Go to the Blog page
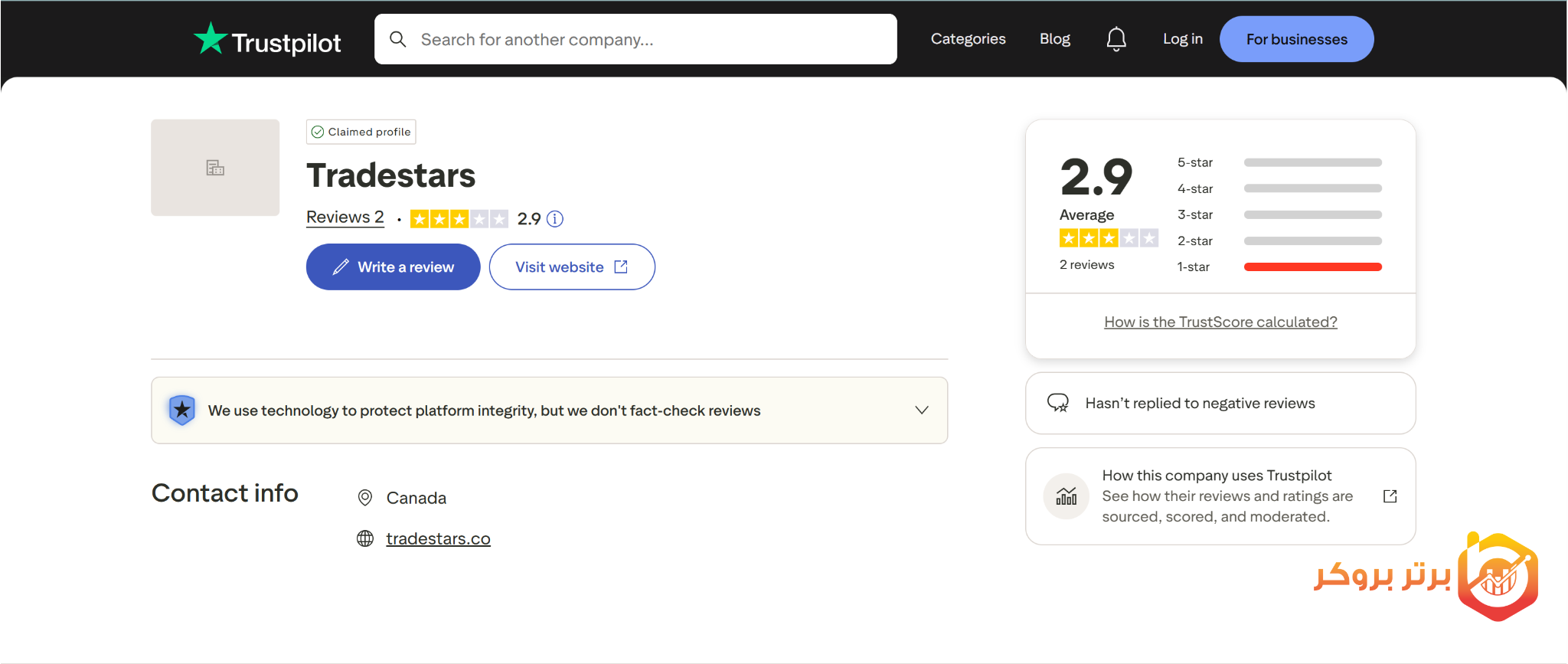This screenshot has width=1568, height=664. tap(1054, 39)
